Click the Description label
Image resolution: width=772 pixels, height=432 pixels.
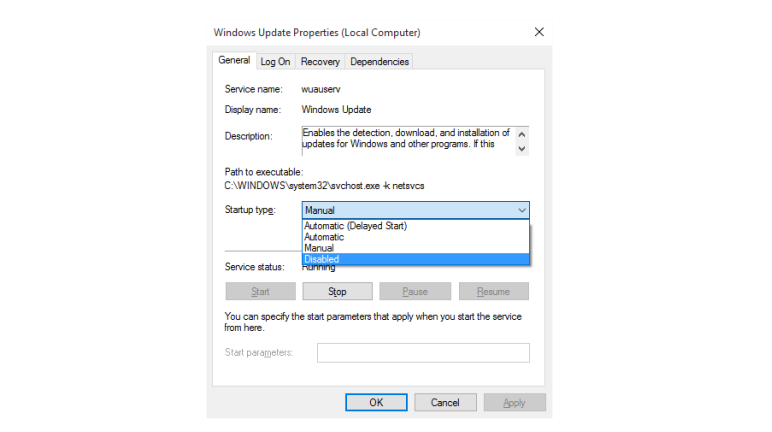point(249,136)
